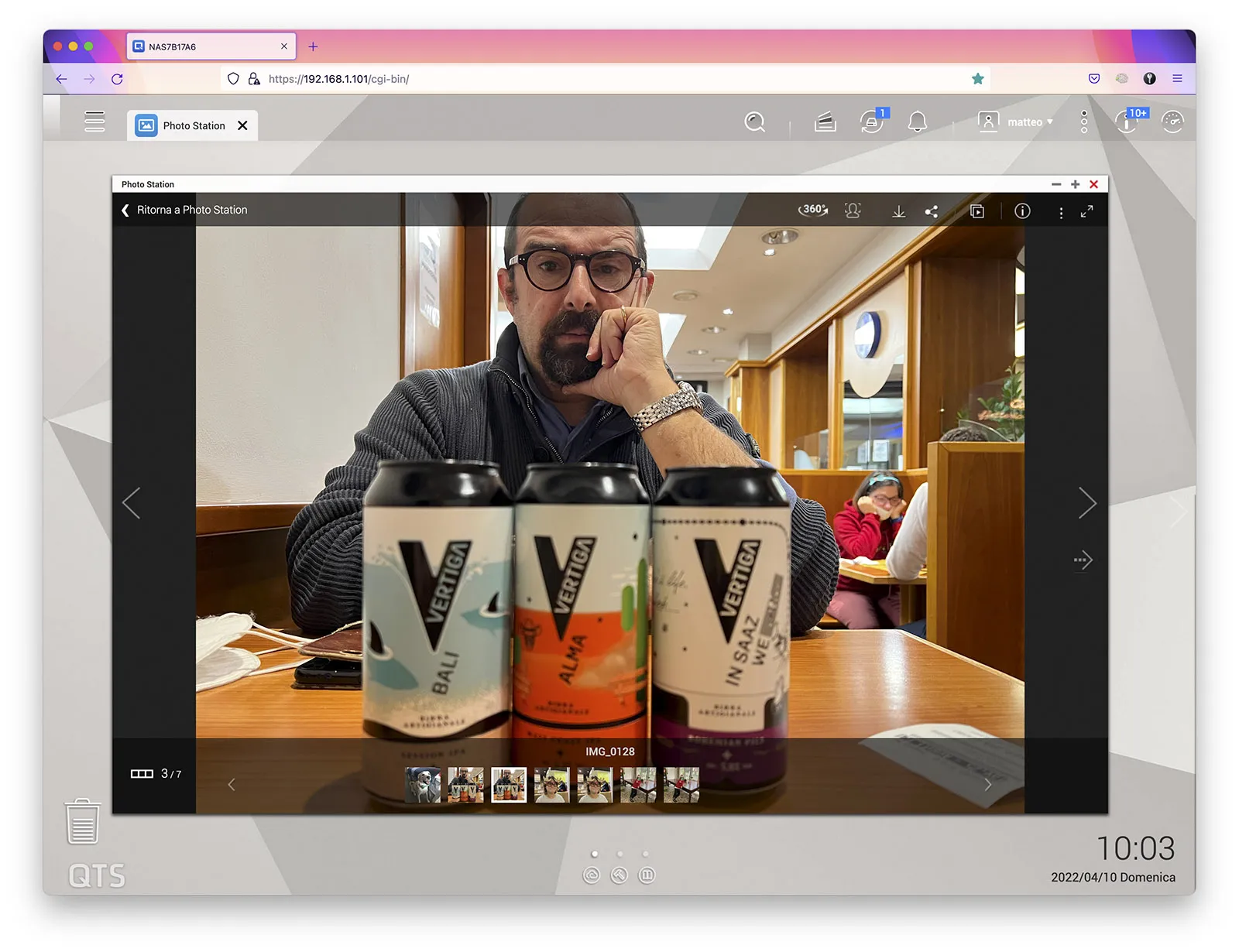
Task: Select the second thumbnail in the filmstrip
Action: coord(465,785)
